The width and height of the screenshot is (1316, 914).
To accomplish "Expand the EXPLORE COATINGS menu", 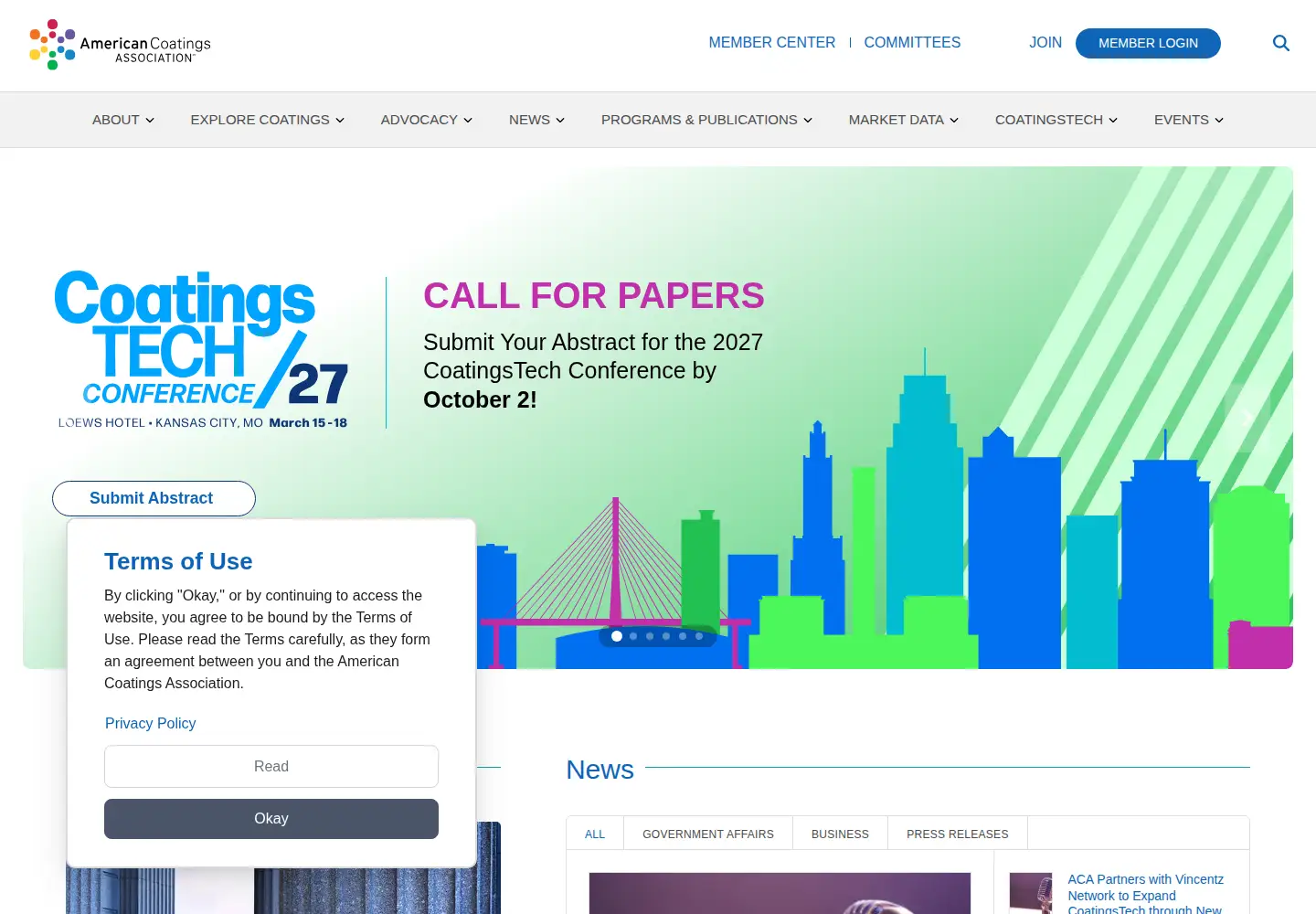I will pyautogui.click(x=268, y=120).
